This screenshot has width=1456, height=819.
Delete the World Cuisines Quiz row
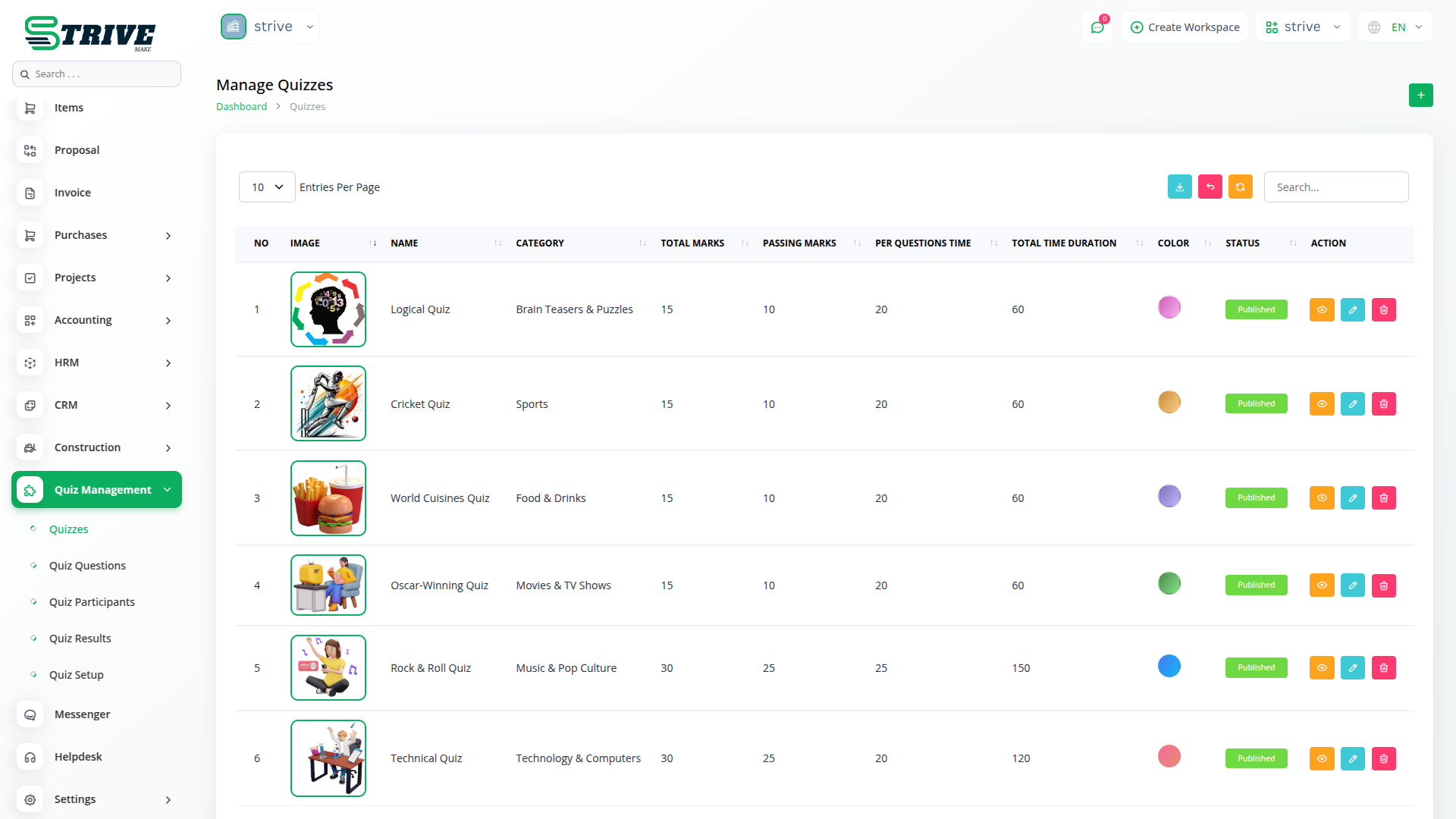(1383, 498)
